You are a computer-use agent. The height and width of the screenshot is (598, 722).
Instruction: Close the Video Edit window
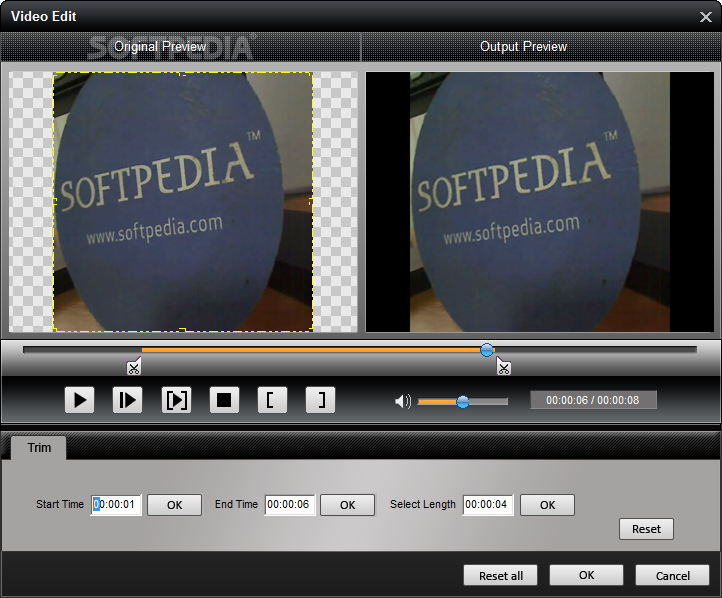click(705, 17)
